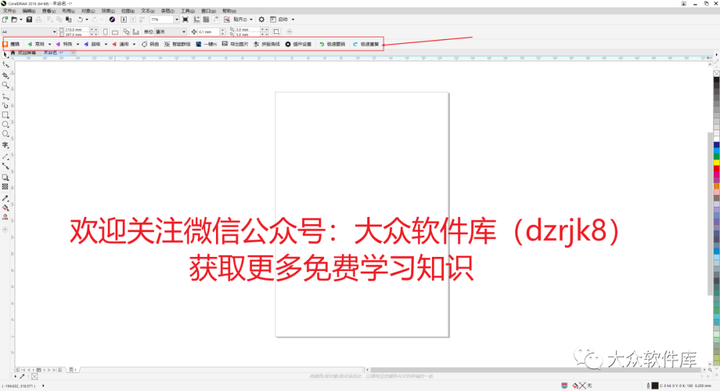This screenshot has width=720, height=391.
Task: Open the zoom level dropdown
Action: 177,19
